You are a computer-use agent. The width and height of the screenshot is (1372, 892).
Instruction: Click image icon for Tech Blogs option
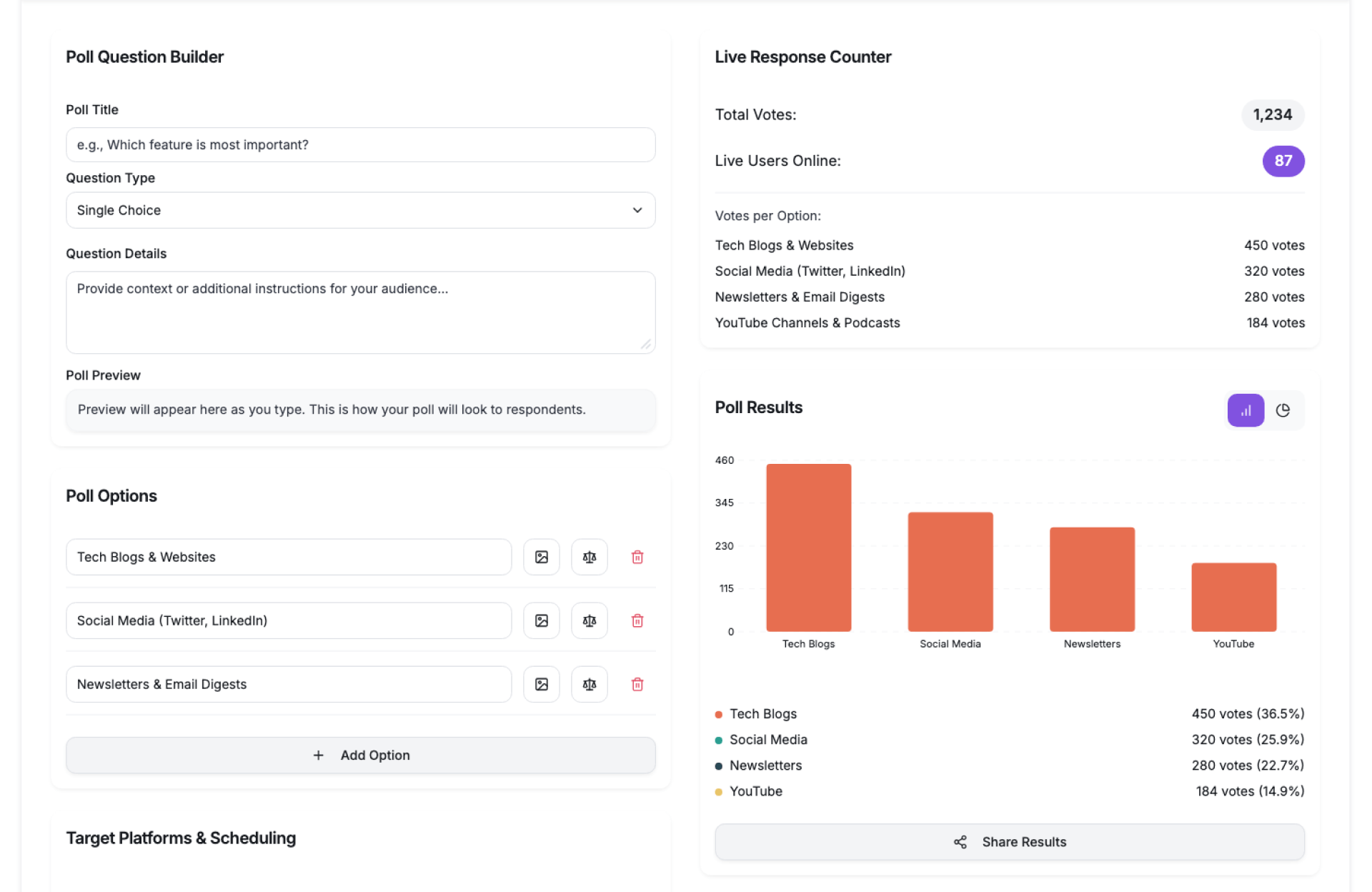[541, 557]
